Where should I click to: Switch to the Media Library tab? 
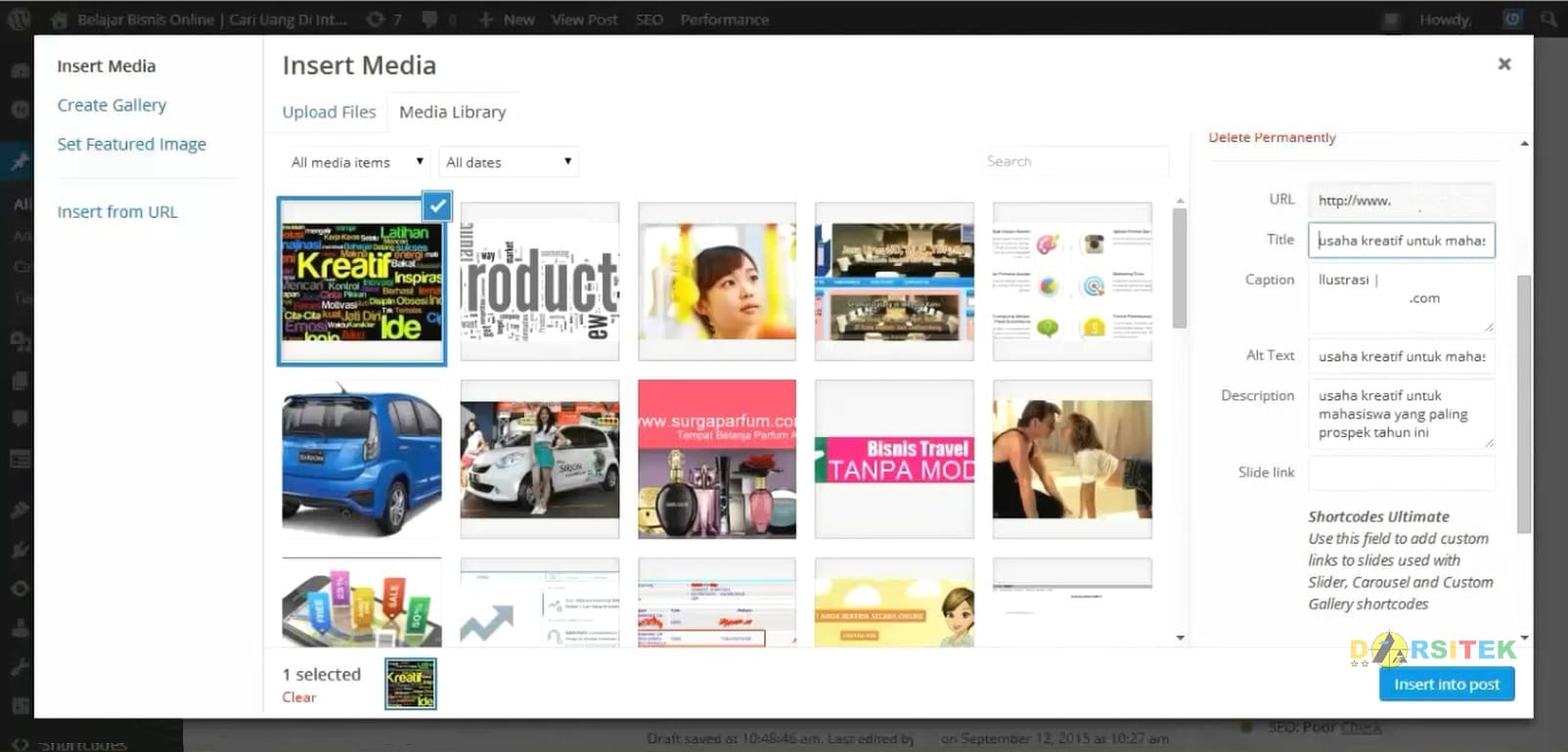click(452, 112)
